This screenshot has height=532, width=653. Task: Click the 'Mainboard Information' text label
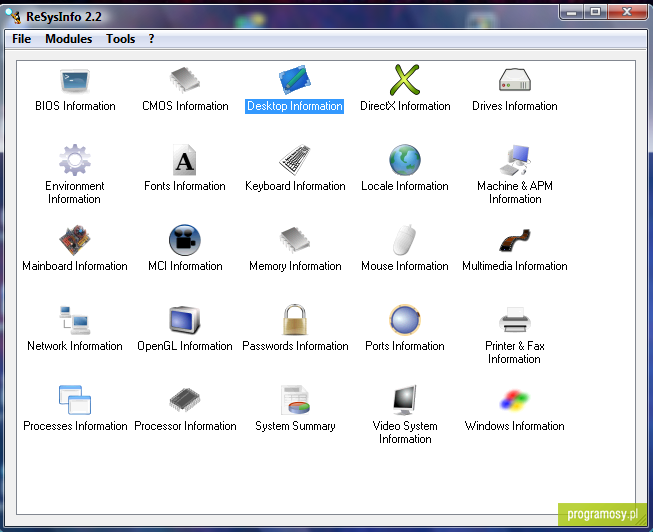(75, 266)
